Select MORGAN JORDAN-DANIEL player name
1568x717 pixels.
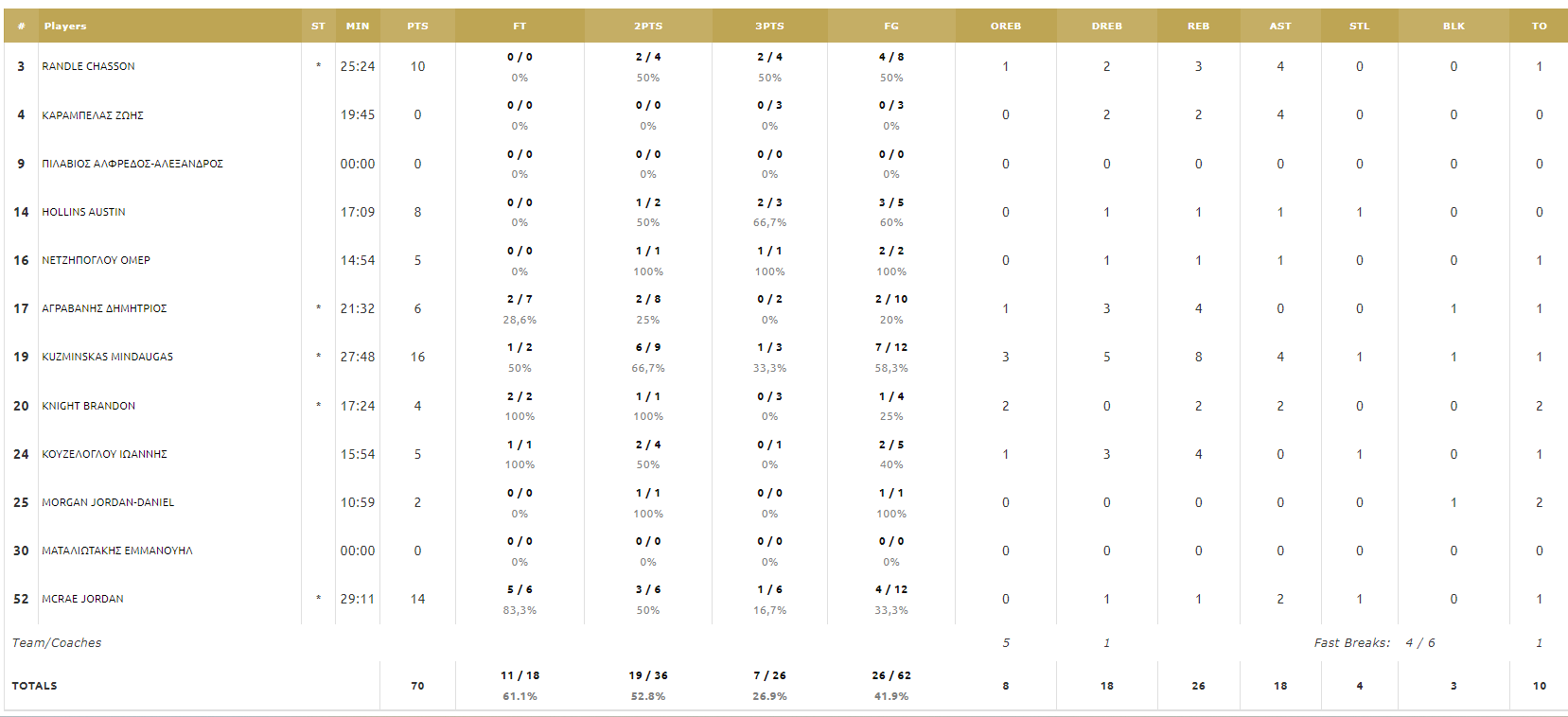point(108,502)
